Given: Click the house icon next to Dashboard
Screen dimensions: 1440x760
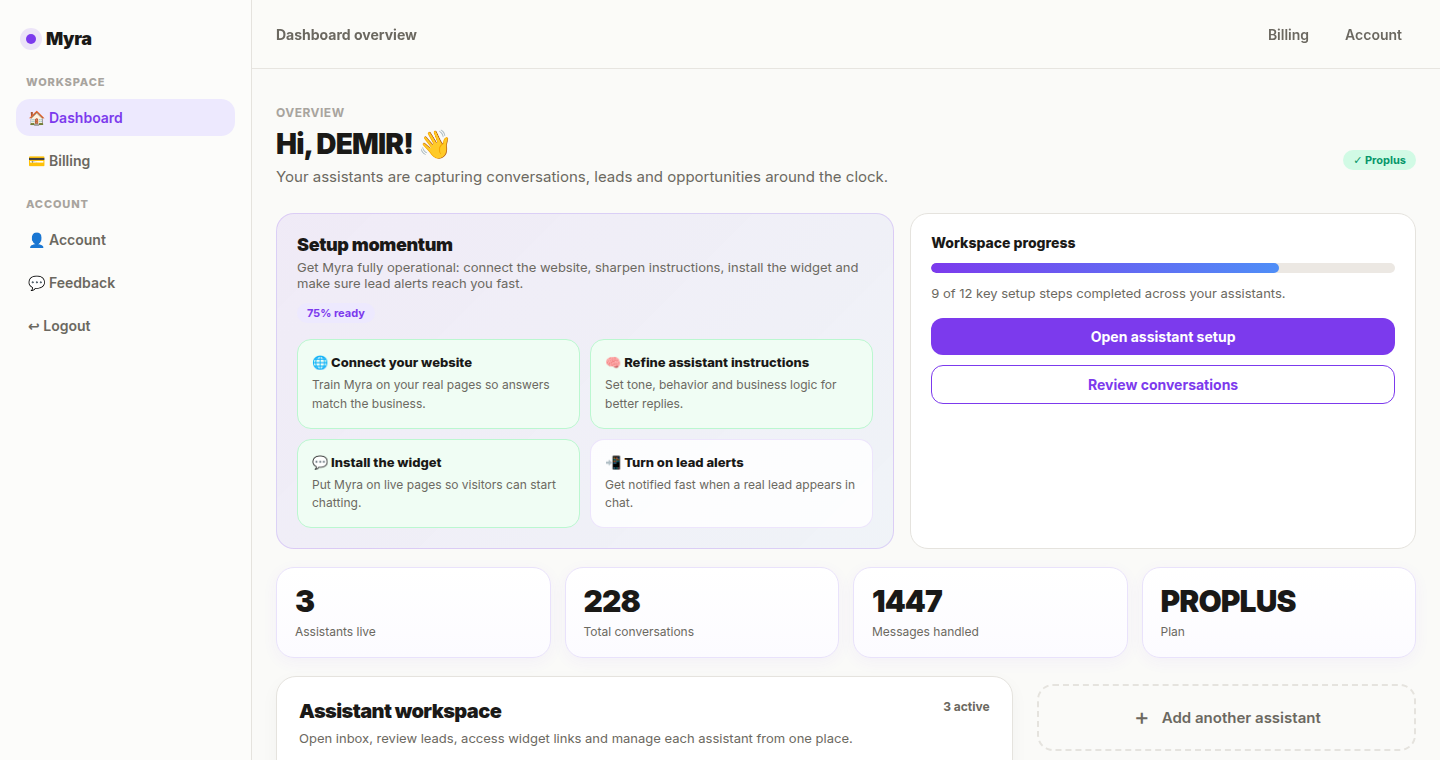Looking at the screenshot, I should click(36, 117).
